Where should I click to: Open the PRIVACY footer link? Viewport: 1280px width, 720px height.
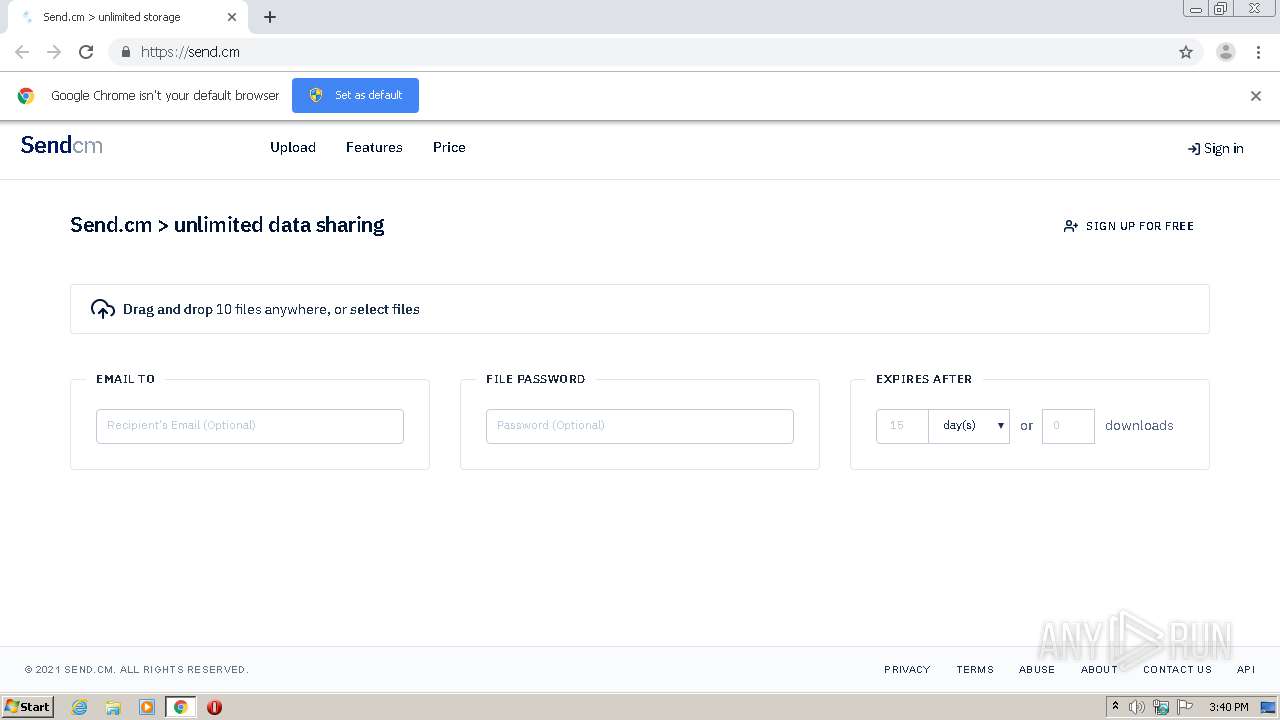point(907,670)
